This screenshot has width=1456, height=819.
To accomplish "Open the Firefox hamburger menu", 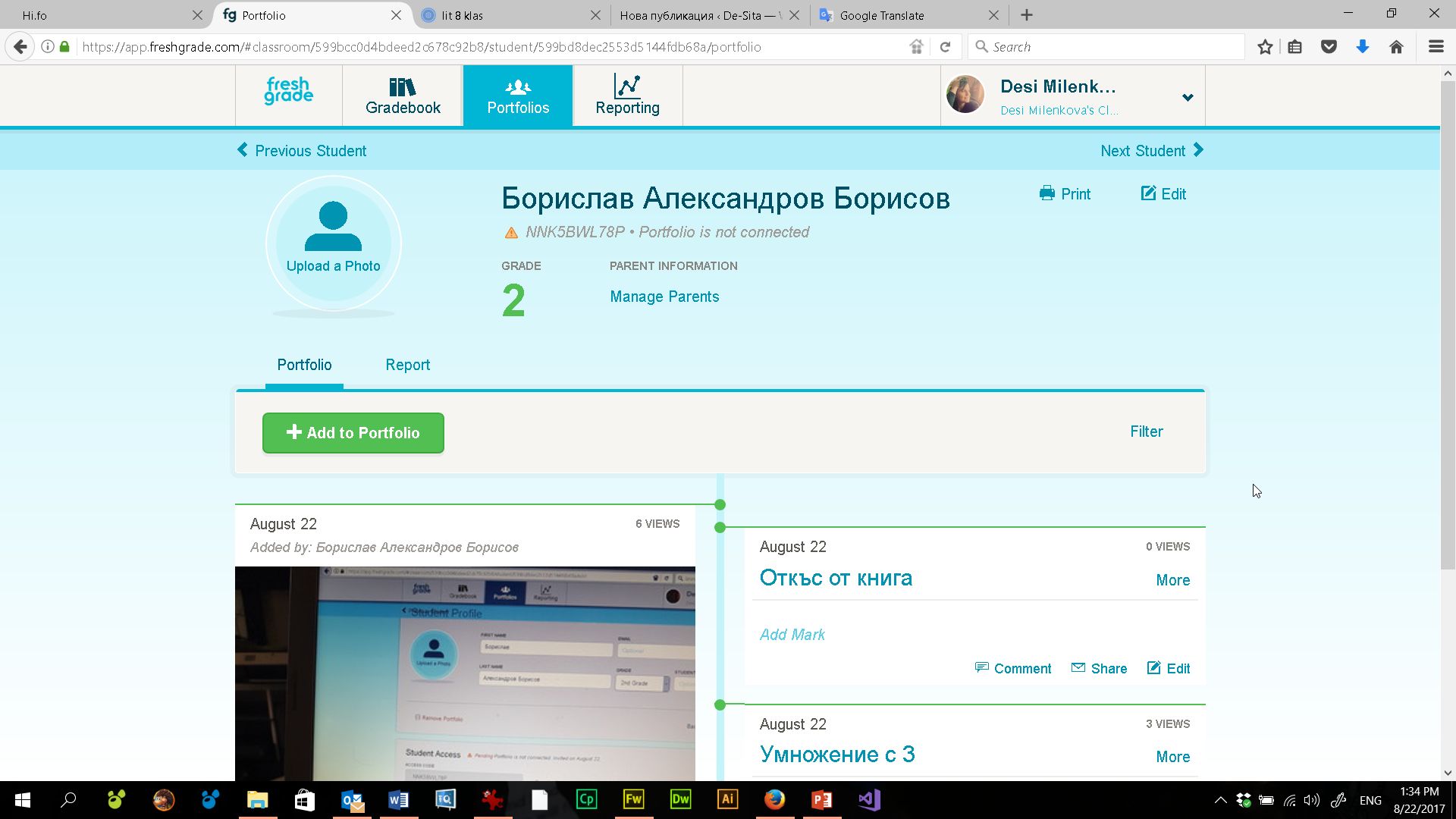I will tap(1436, 47).
